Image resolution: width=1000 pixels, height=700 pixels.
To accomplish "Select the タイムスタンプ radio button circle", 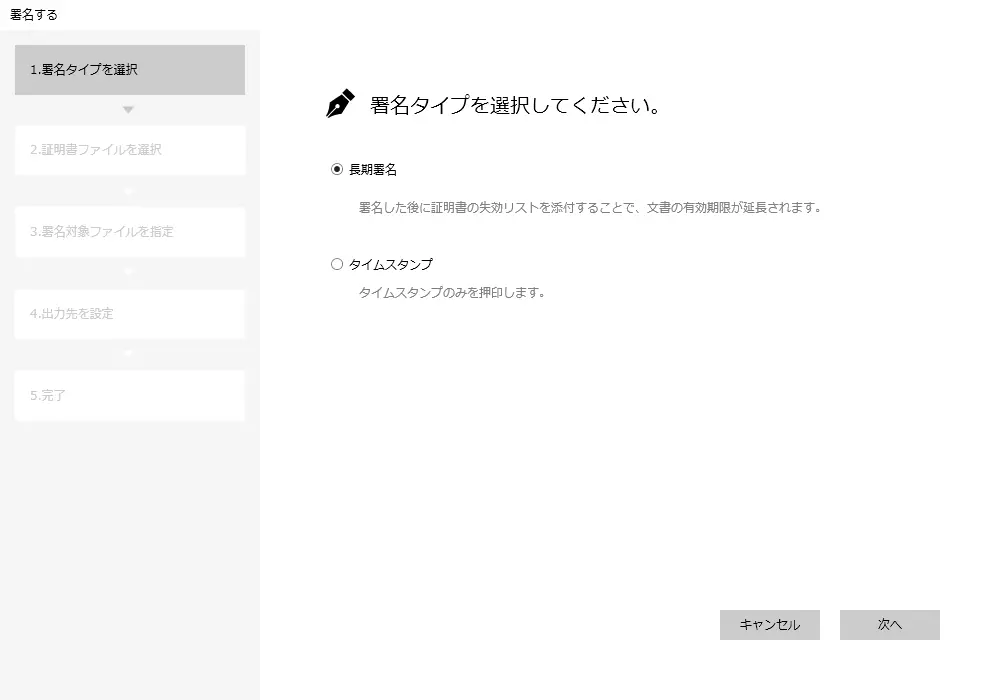I will click(x=337, y=265).
